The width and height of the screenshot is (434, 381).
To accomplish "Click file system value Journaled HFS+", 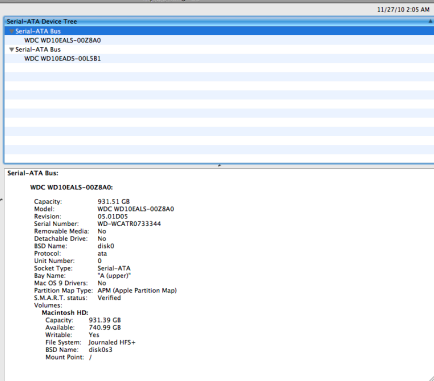I will pyautogui.click(x=112, y=343).
